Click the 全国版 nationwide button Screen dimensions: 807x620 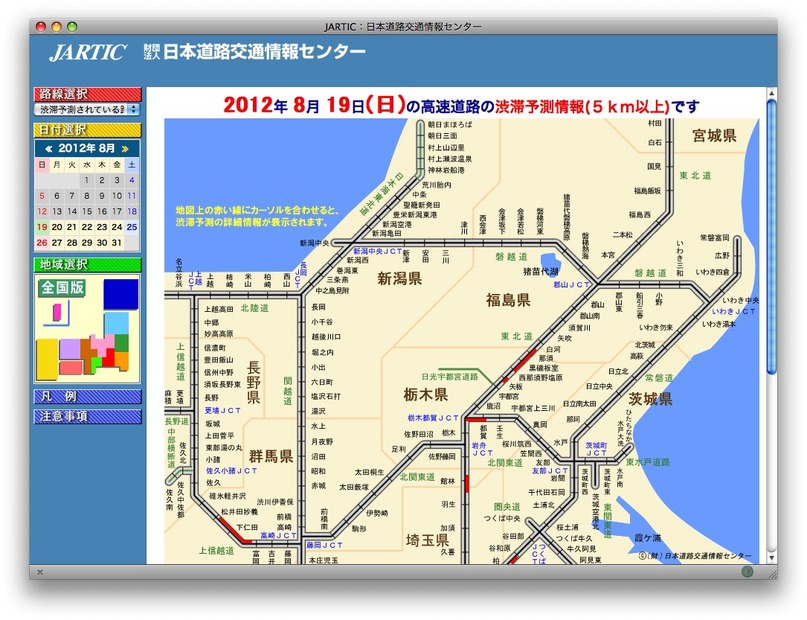pos(62,288)
